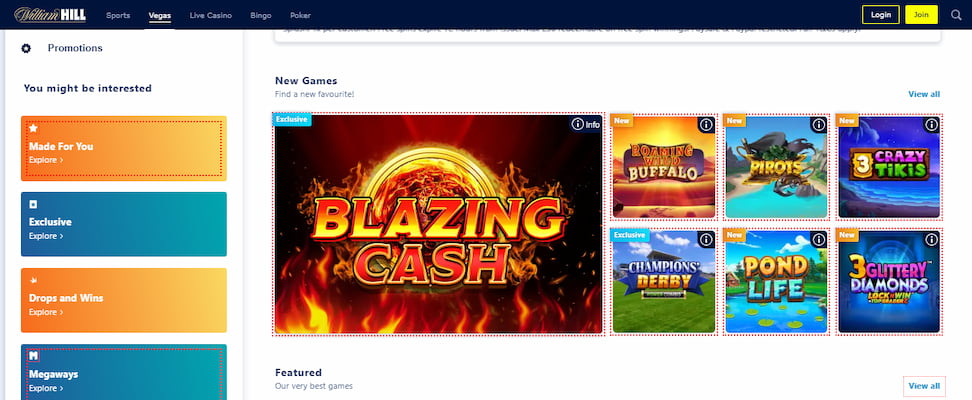Click the New badge on Pond Life
Image resolution: width=972 pixels, height=400 pixels.
tap(735, 235)
